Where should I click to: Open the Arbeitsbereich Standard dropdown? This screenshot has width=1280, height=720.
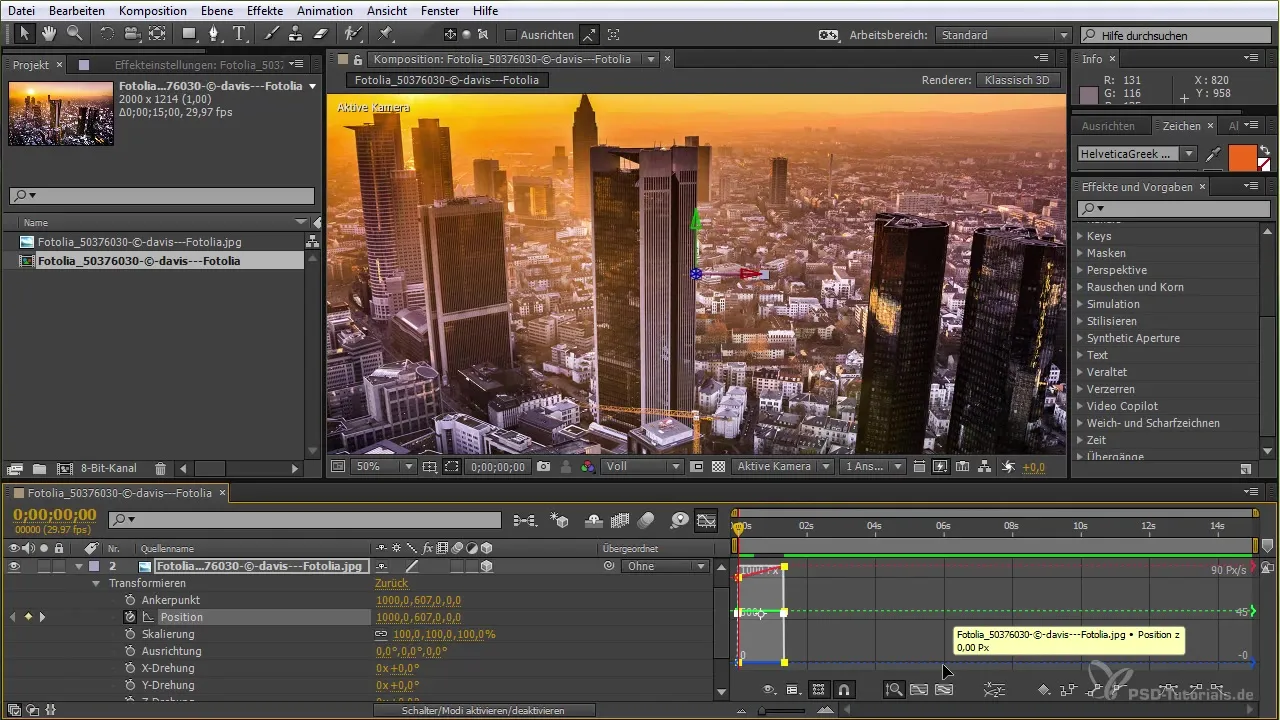tap(1003, 35)
